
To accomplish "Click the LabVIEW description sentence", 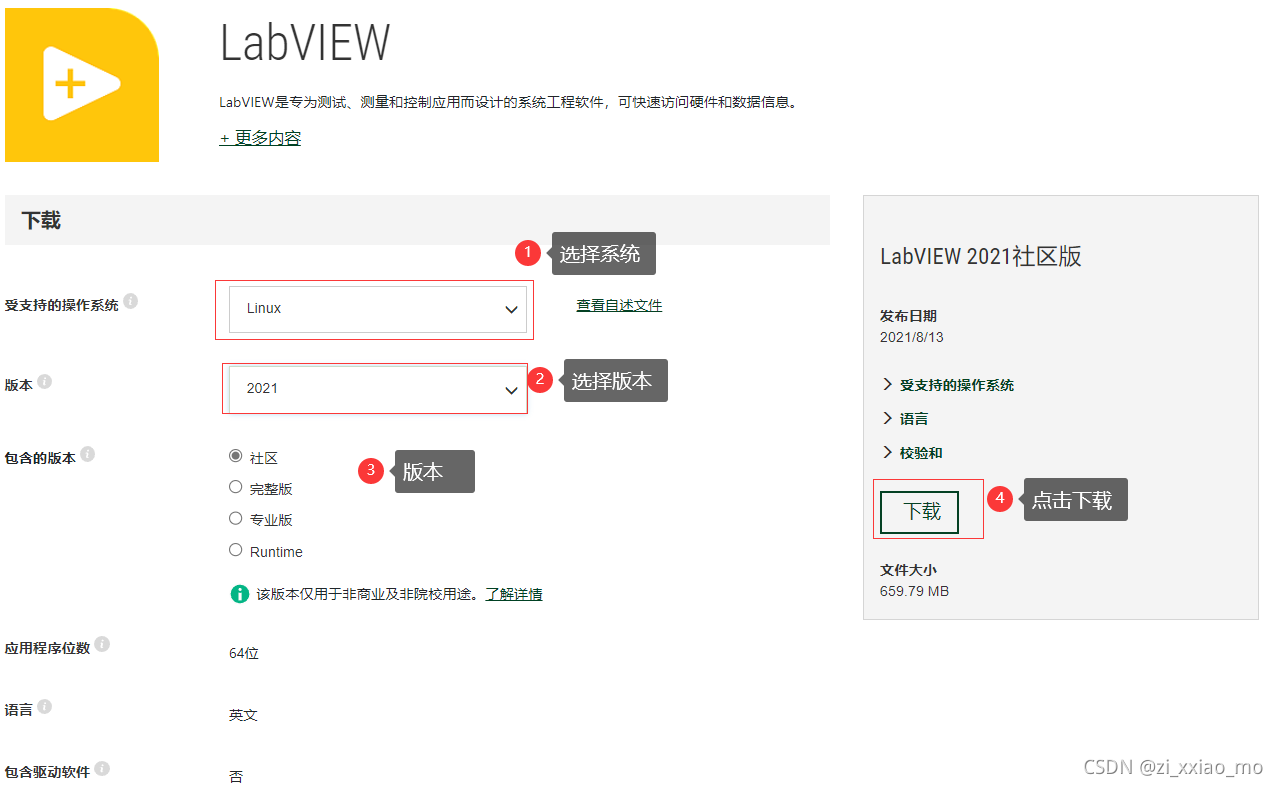I will coord(511,102).
